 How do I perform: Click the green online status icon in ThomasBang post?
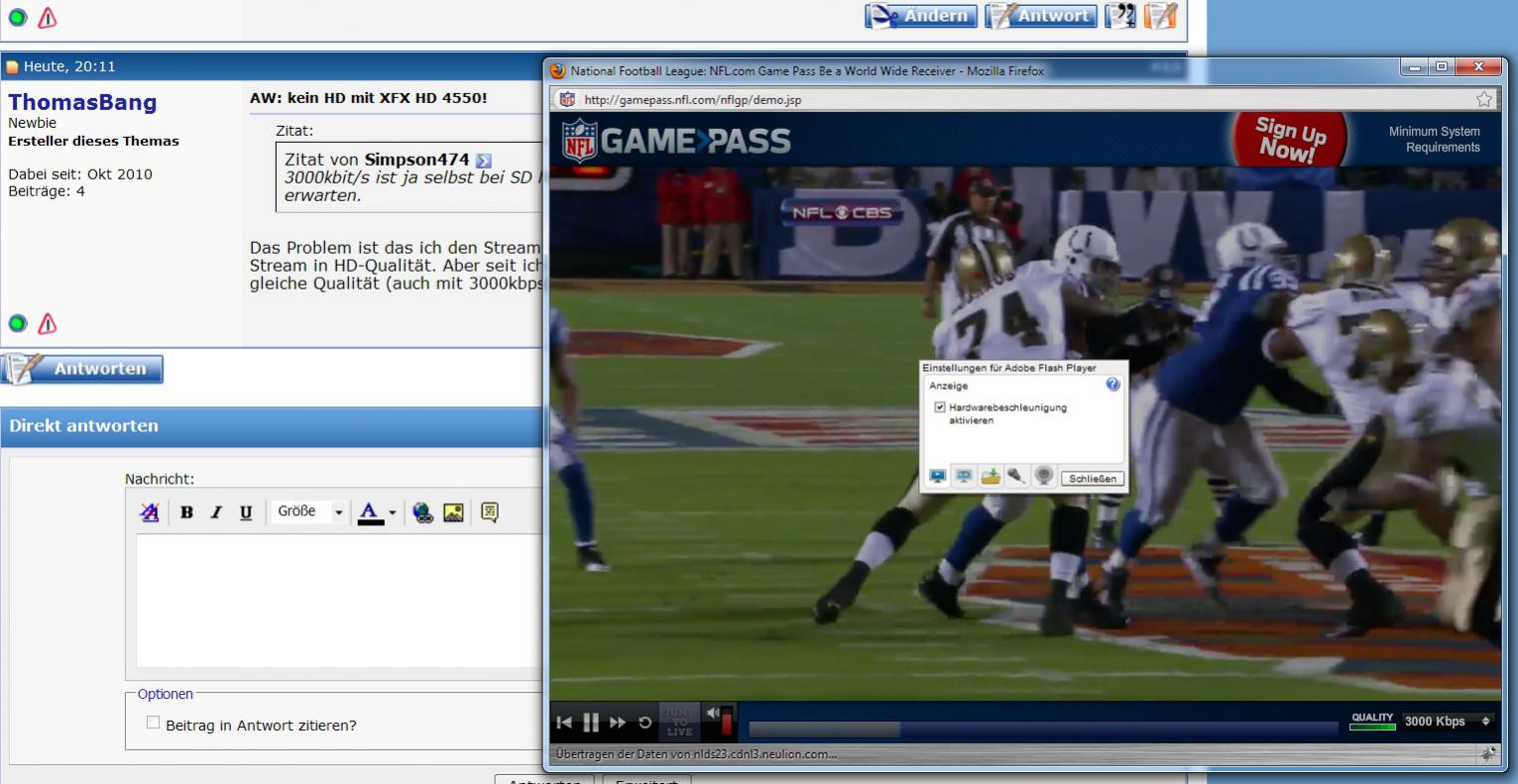click(x=18, y=323)
